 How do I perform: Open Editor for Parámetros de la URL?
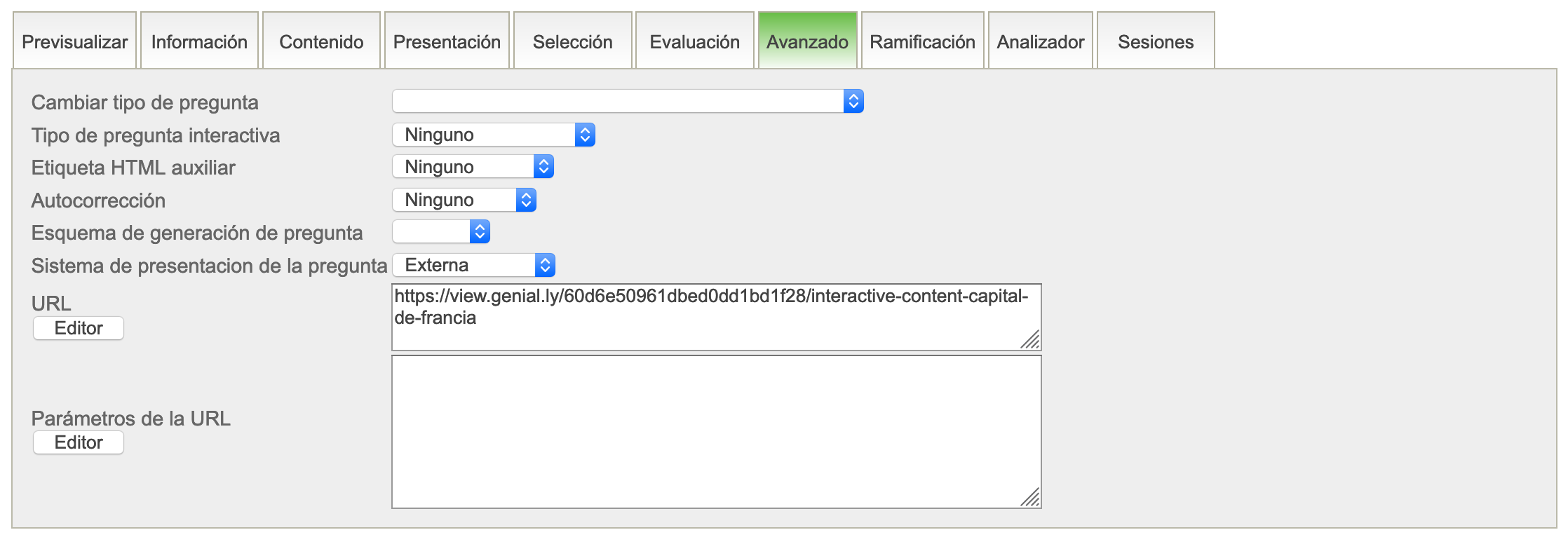click(x=79, y=442)
